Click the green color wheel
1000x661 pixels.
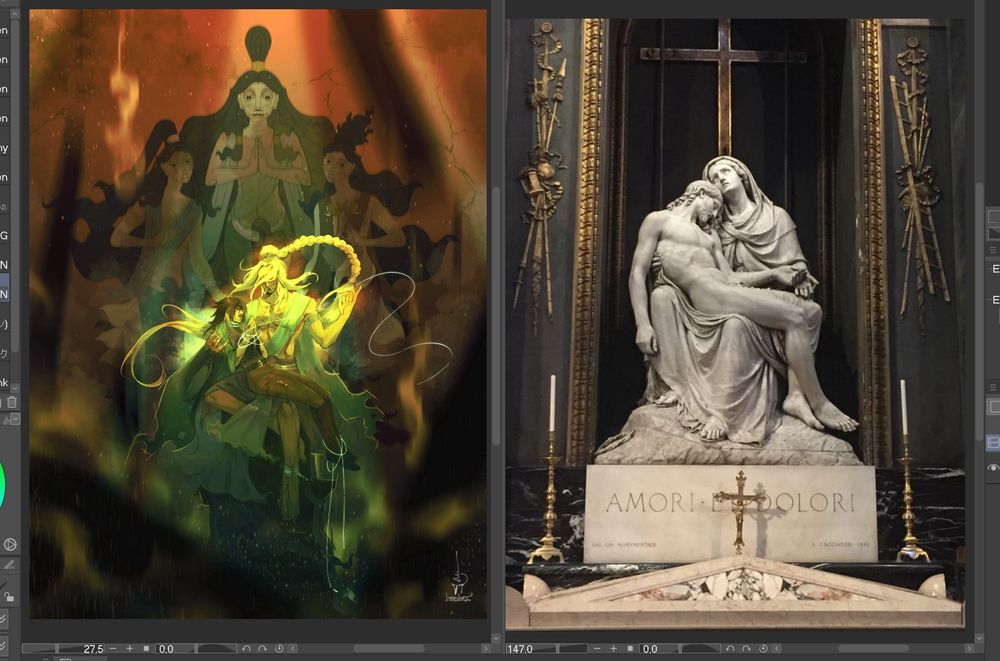pos(2,485)
